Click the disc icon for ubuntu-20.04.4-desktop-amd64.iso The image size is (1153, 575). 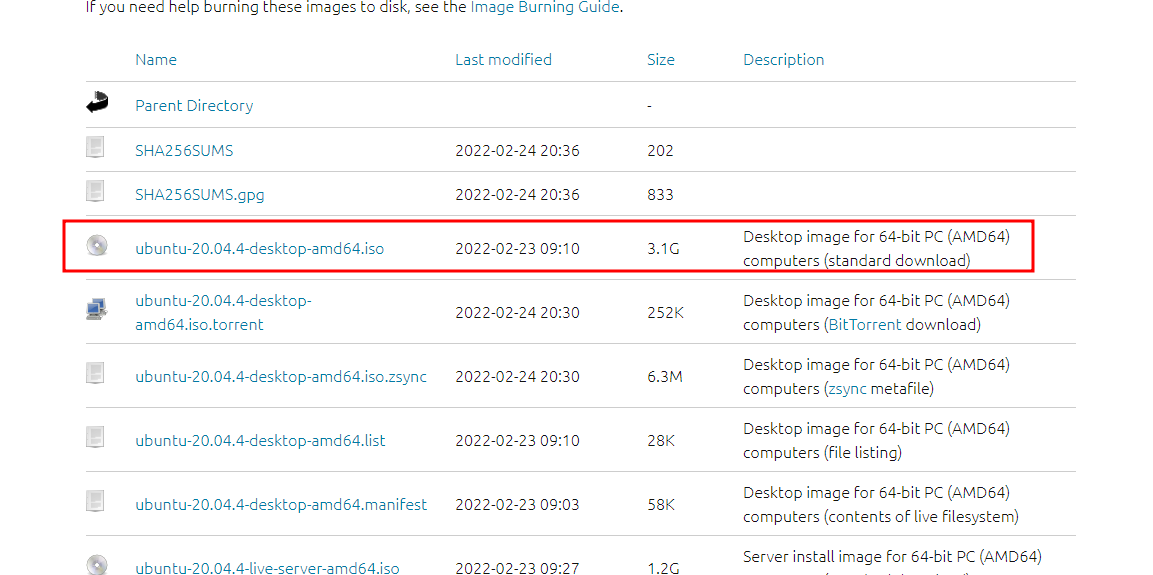click(x=97, y=246)
